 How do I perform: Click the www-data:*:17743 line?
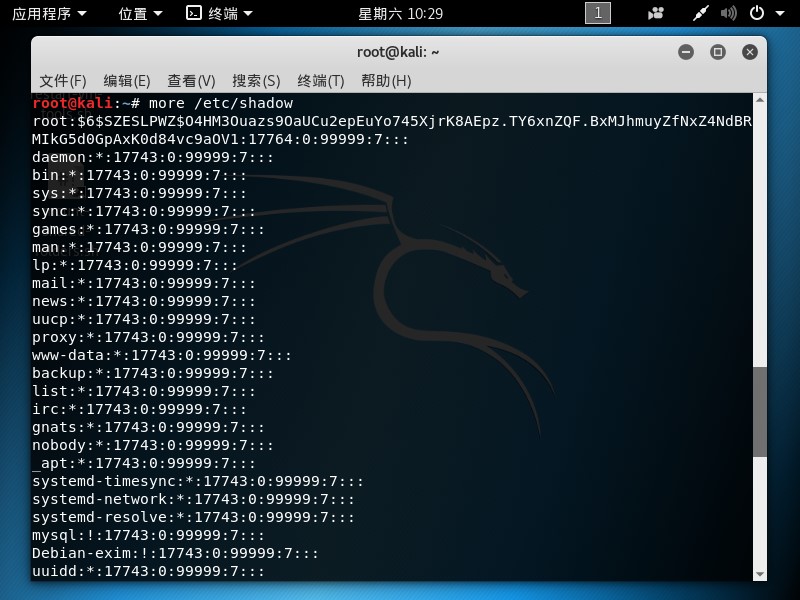coord(162,355)
